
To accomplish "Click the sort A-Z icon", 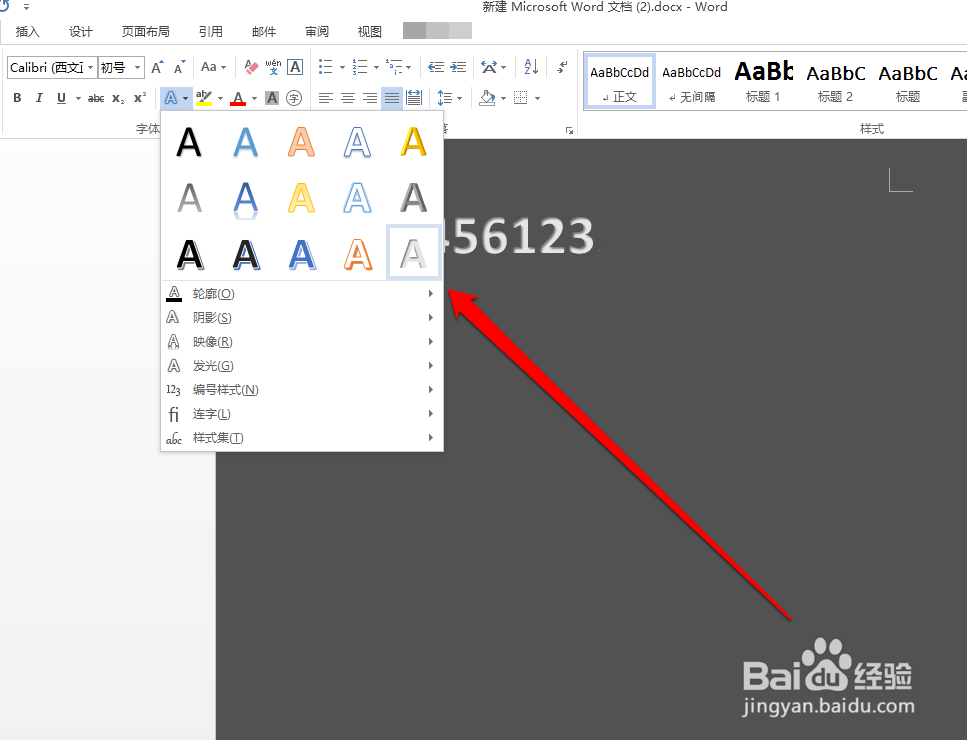I will (x=531, y=67).
